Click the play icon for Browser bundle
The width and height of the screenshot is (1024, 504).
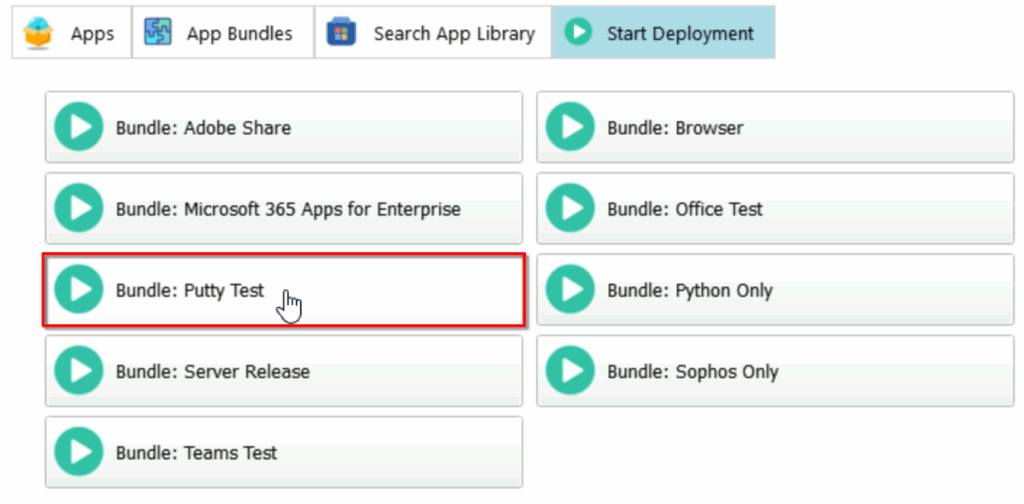[570, 127]
